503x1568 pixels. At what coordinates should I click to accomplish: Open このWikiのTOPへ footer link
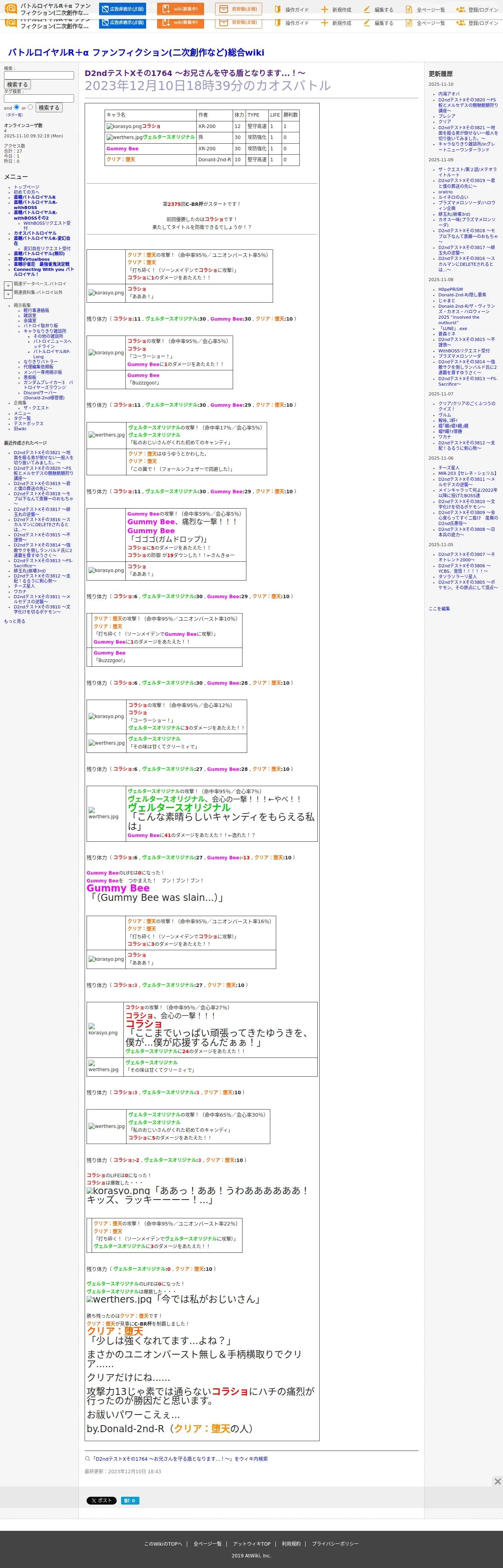pos(163,1544)
